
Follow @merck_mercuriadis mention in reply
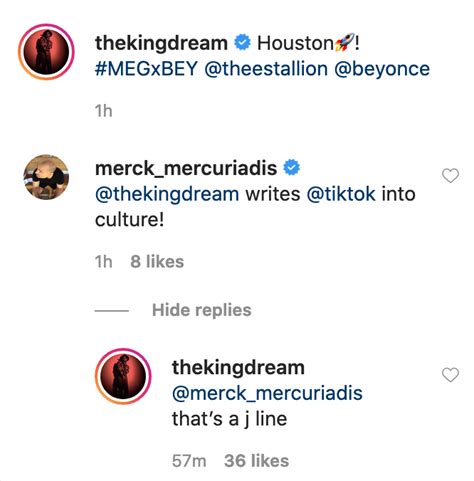tap(267, 393)
